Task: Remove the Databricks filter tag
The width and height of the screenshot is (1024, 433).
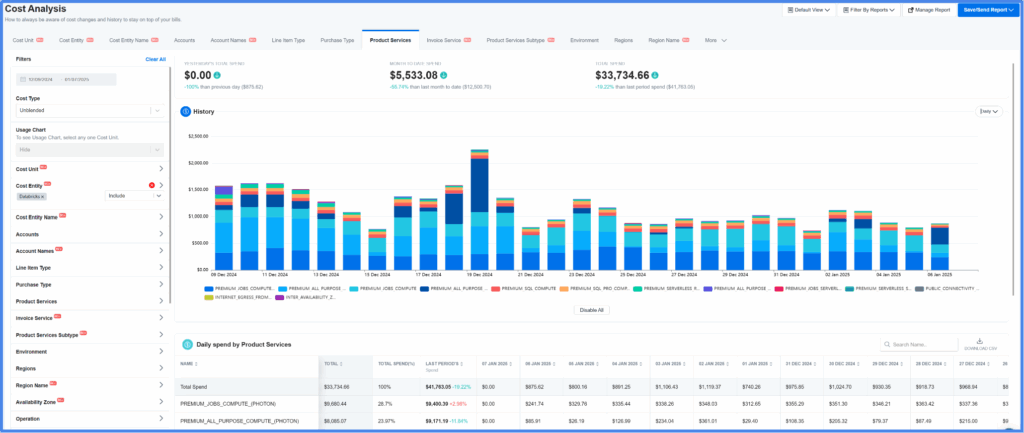Action: point(42,196)
